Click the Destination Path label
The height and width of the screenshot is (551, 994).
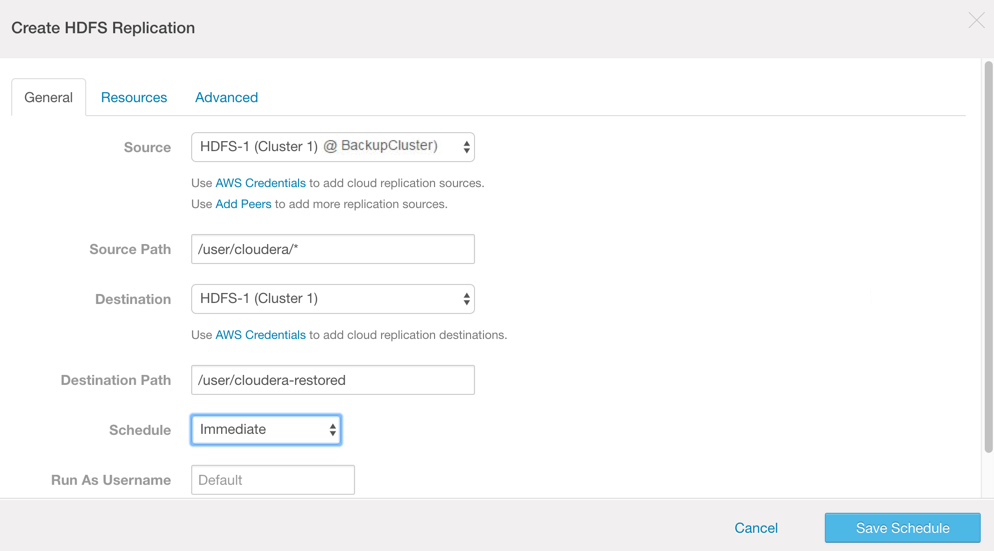tap(116, 380)
